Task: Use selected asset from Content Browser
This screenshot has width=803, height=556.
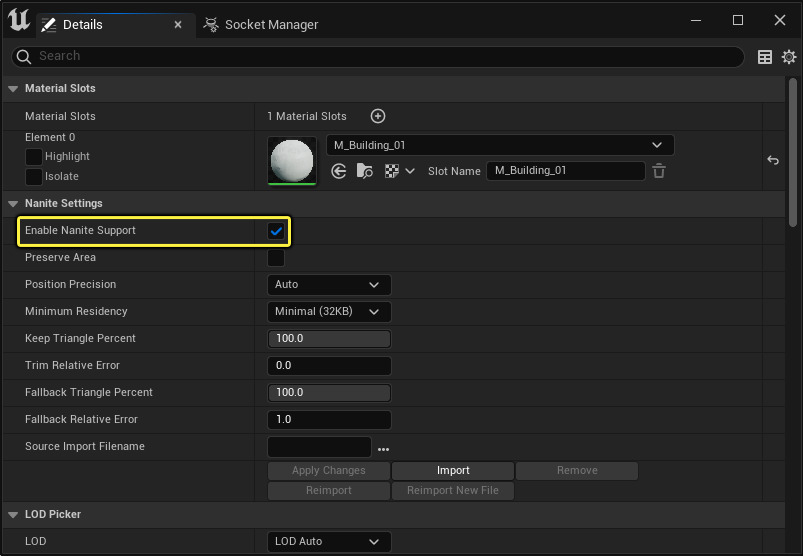Action: click(x=339, y=171)
